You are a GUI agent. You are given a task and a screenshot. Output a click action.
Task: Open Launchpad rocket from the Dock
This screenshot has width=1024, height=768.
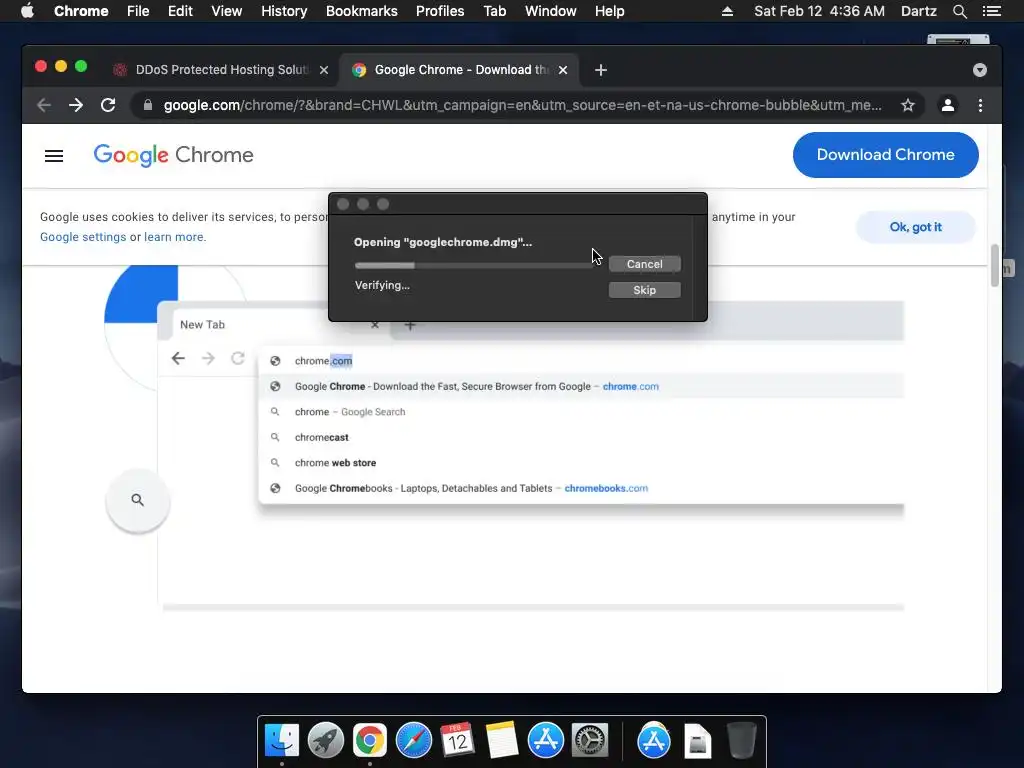pos(326,741)
